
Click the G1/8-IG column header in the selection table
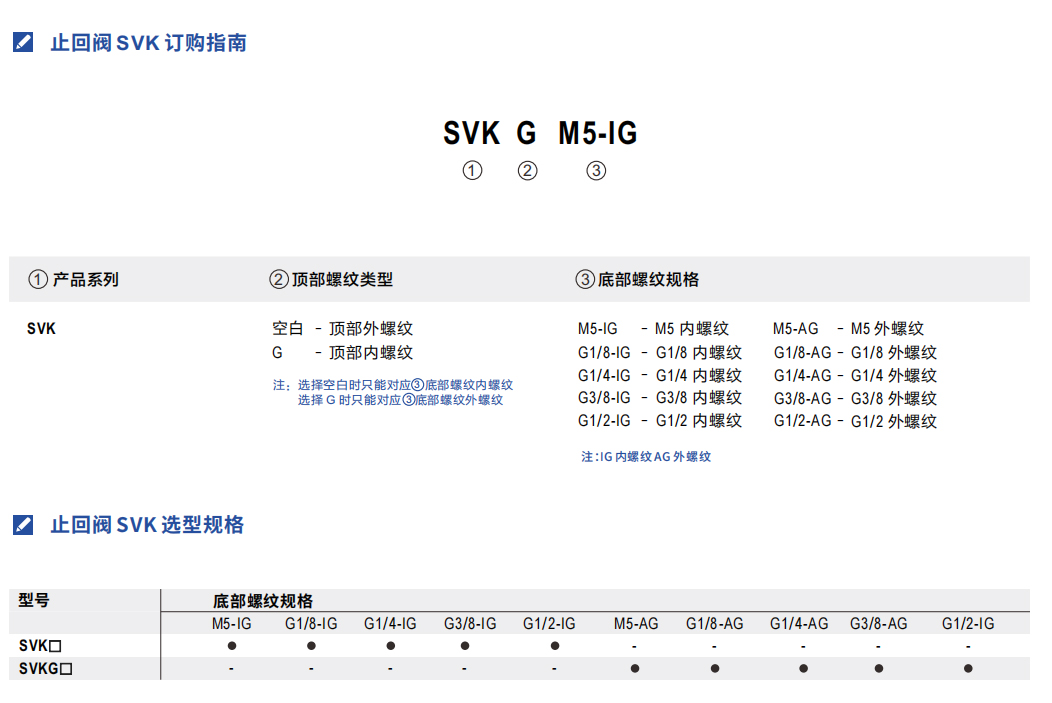coord(311,624)
